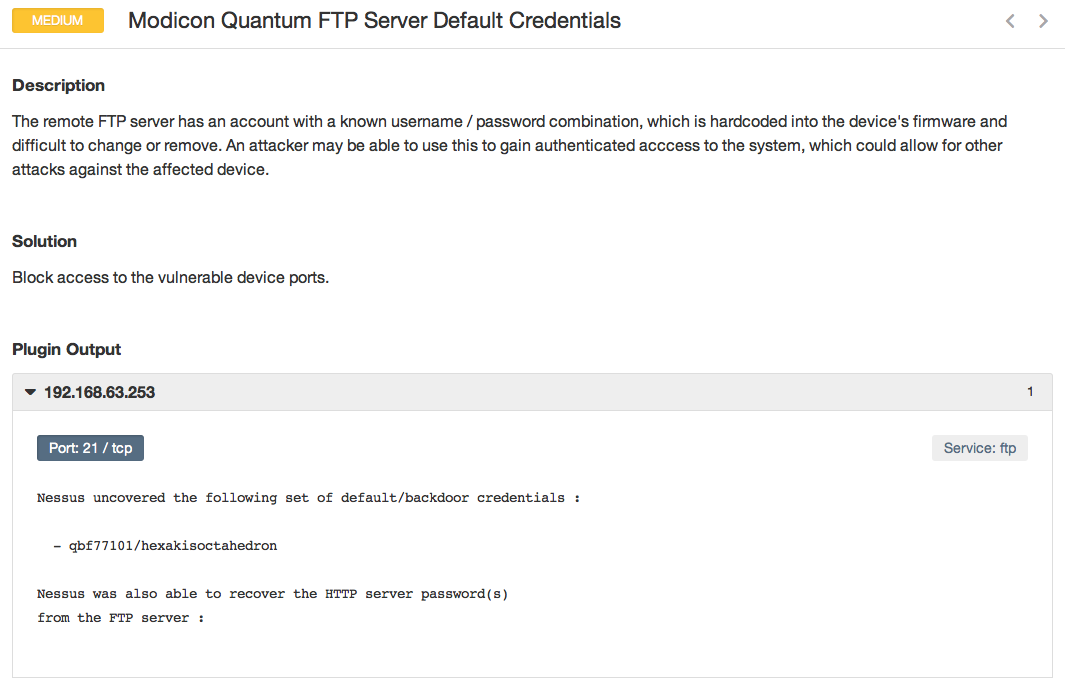
Task: Collapse the 192.168.63.253 host output triangle
Action: (30, 393)
